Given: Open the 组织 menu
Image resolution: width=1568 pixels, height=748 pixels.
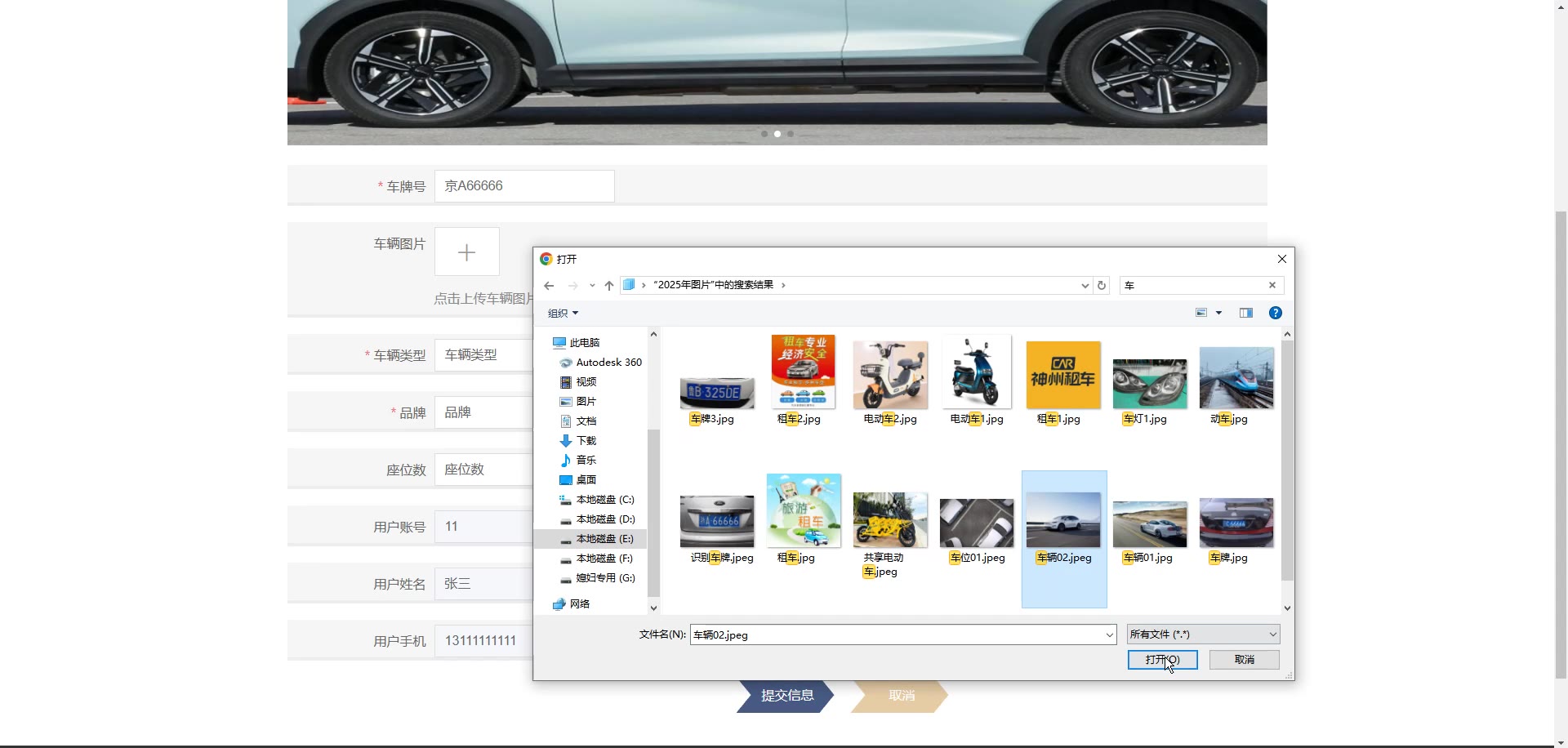Looking at the screenshot, I should coord(563,314).
